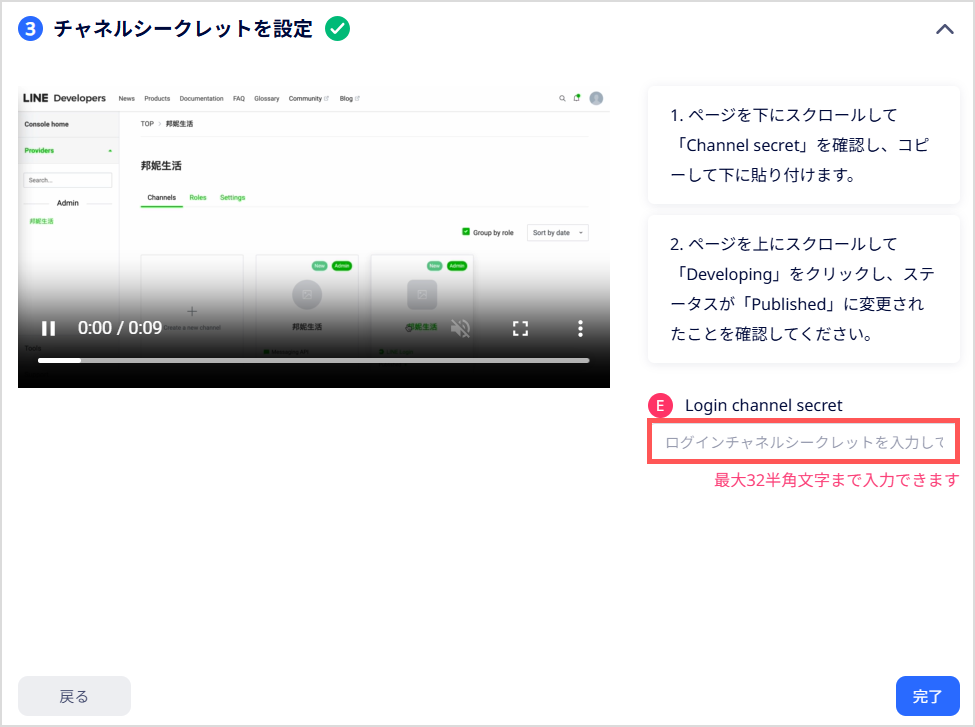Image resolution: width=975 pixels, height=727 pixels.
Task: Open the Products menu in the video
Action: point(157,98)
